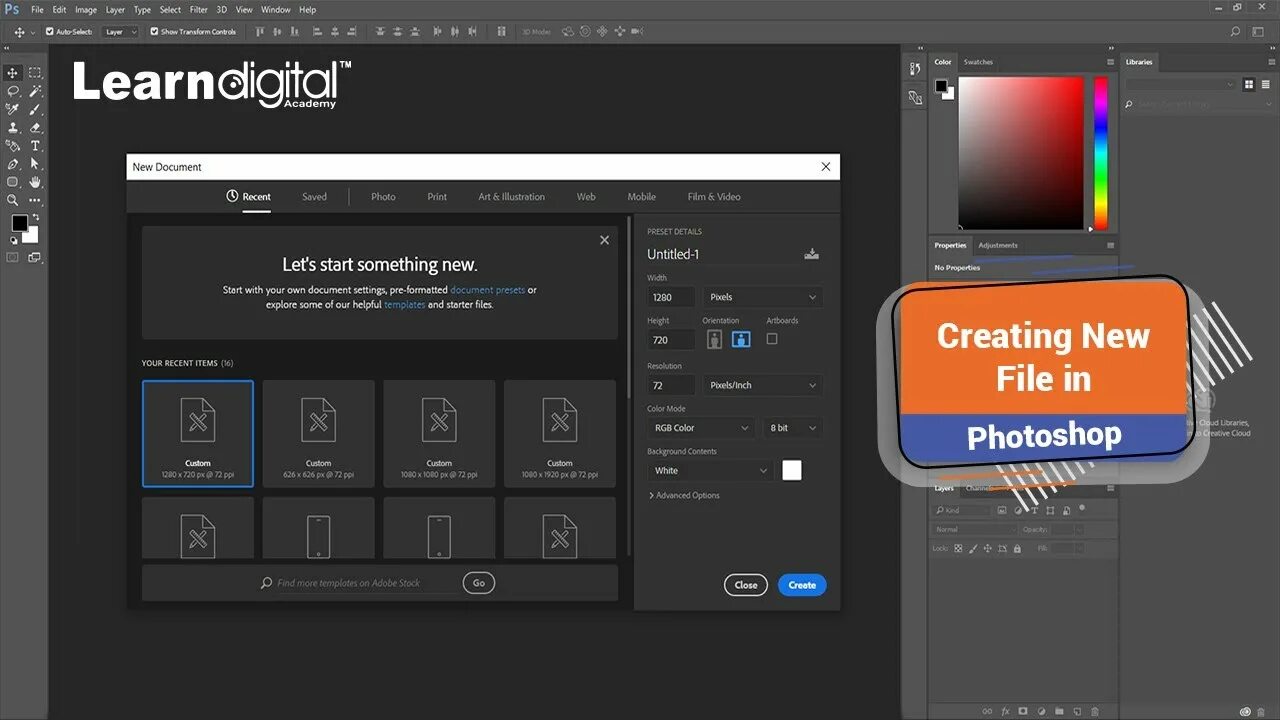Open the Auto-Select Layer dropdown
Viewport: 1280px width, 720px height.
pyautogui.click(x=121, y=32)
